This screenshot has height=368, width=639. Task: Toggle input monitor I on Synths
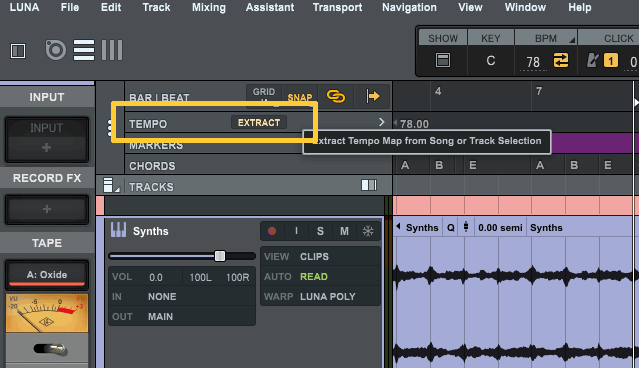click(x=296, y=231)
